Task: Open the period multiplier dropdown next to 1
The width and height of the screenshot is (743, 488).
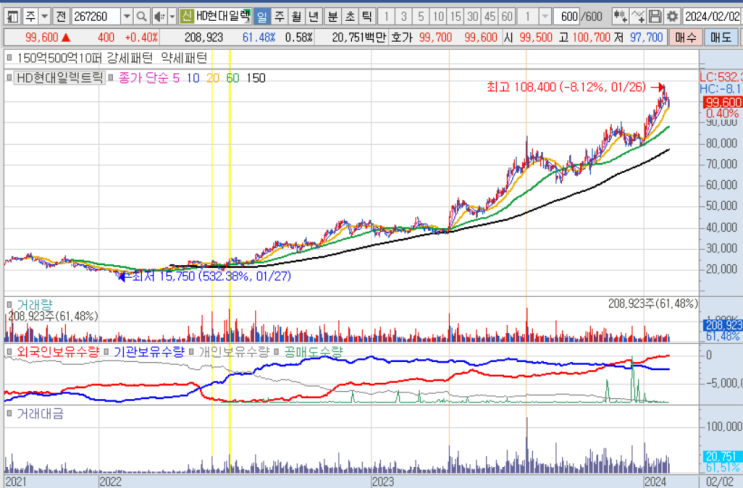Action: click(x=543, y=17)
